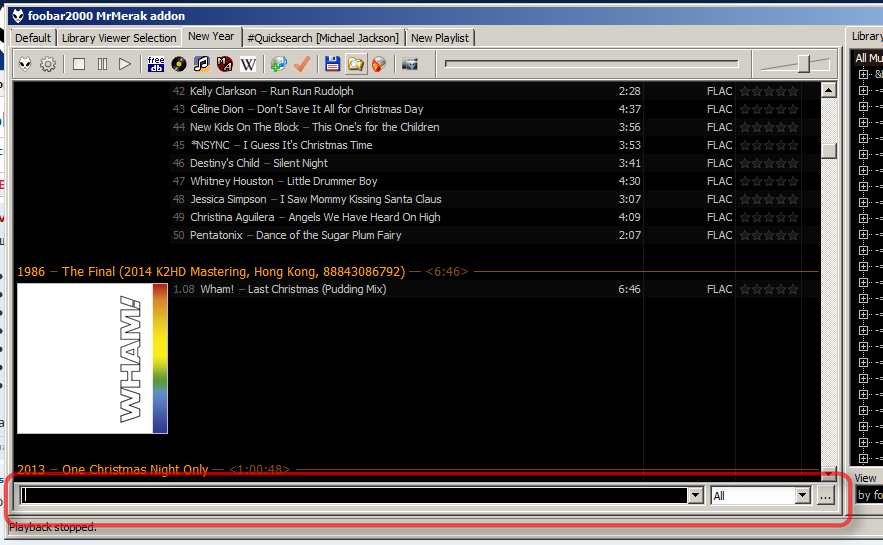The width and height of the screenshot is (883, 545).
Task: Click the orange checkmark icon
Action: click(302, 64)
